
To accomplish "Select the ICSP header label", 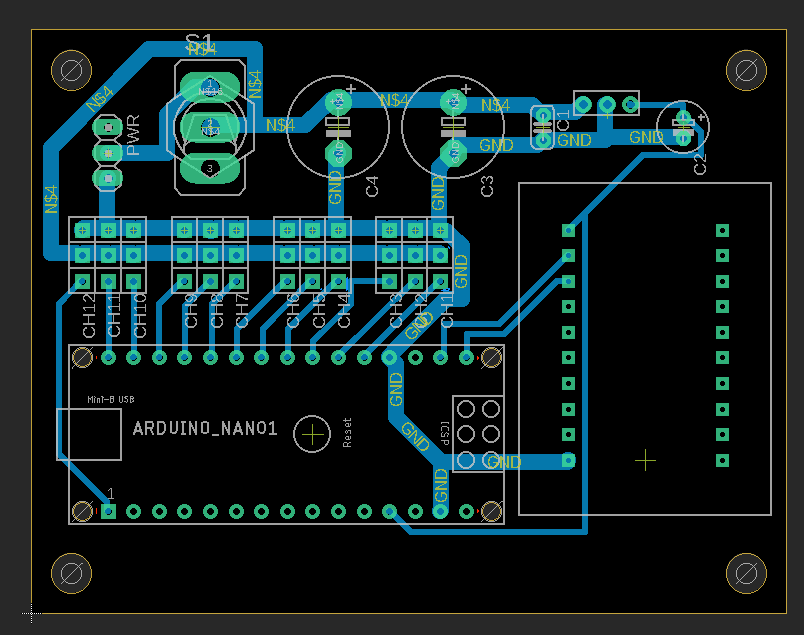I will point(444,433).
